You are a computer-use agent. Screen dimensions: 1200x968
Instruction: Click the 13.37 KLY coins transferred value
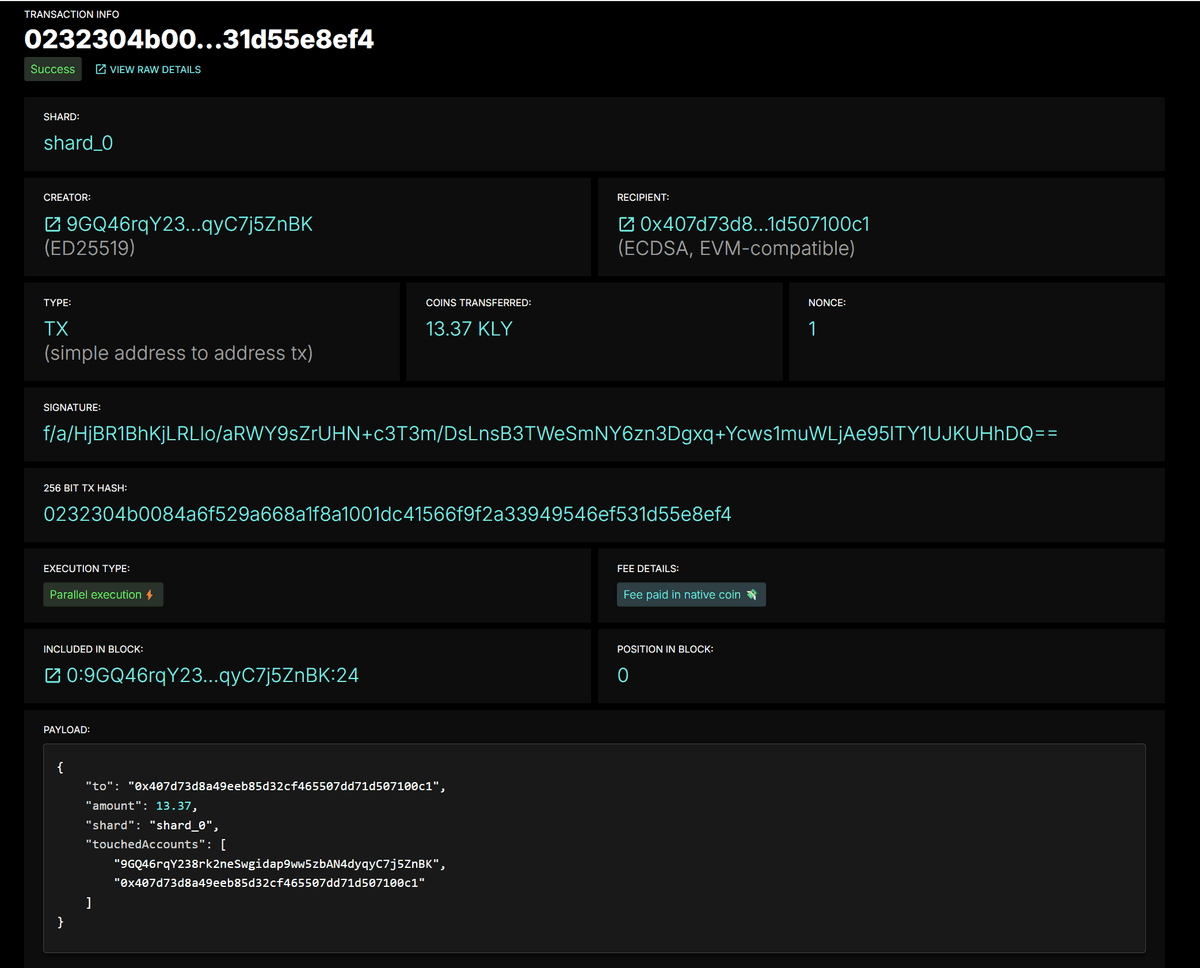tap(469, 329)
